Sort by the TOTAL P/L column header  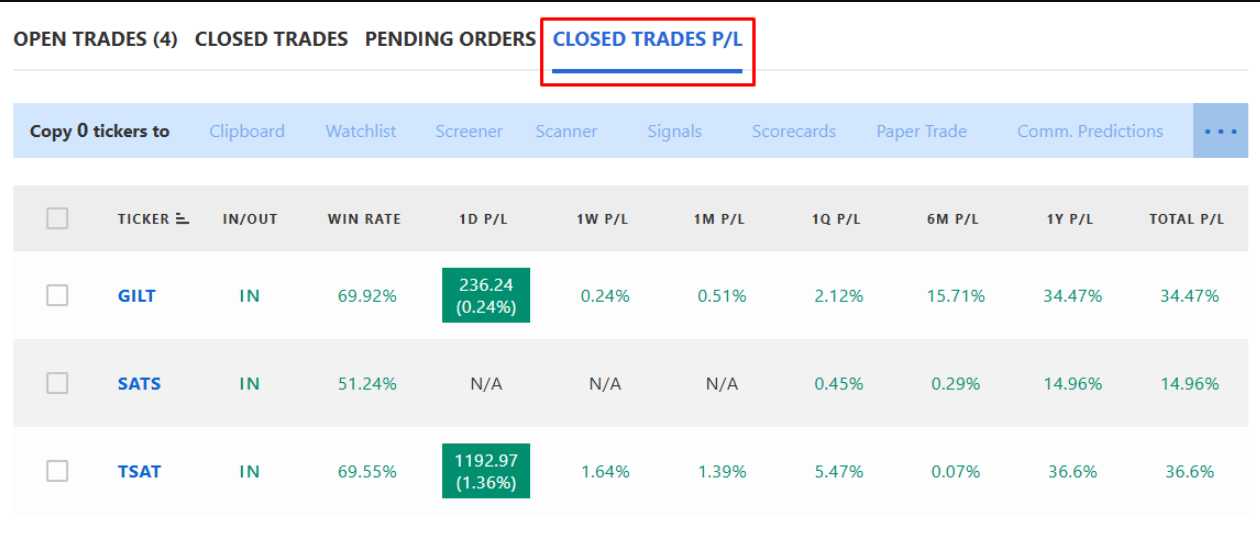coord(1186,219)
